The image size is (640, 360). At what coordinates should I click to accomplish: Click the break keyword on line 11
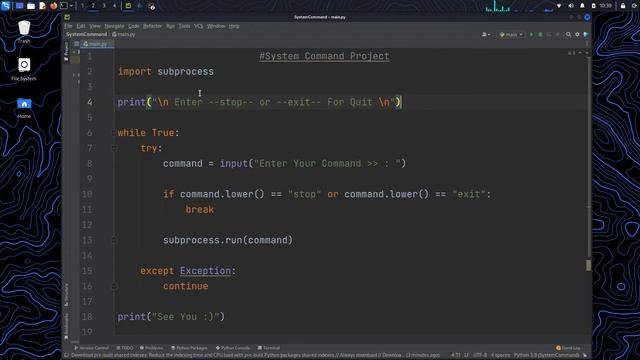(200, 209)
